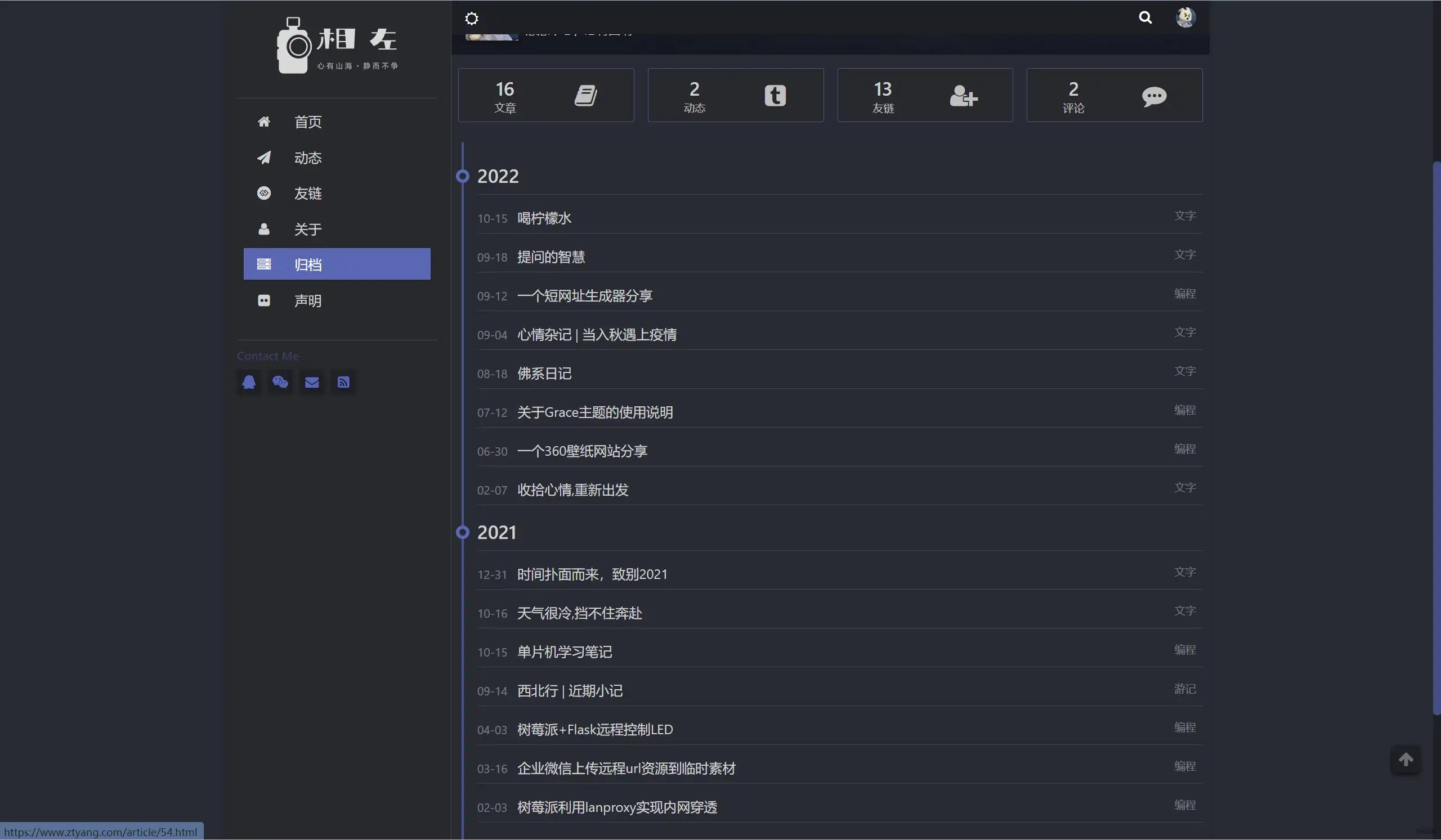Open article 树莓派利用lanproxy实现内网穿透
The image size is (1441, 840).
pos(617,807)
